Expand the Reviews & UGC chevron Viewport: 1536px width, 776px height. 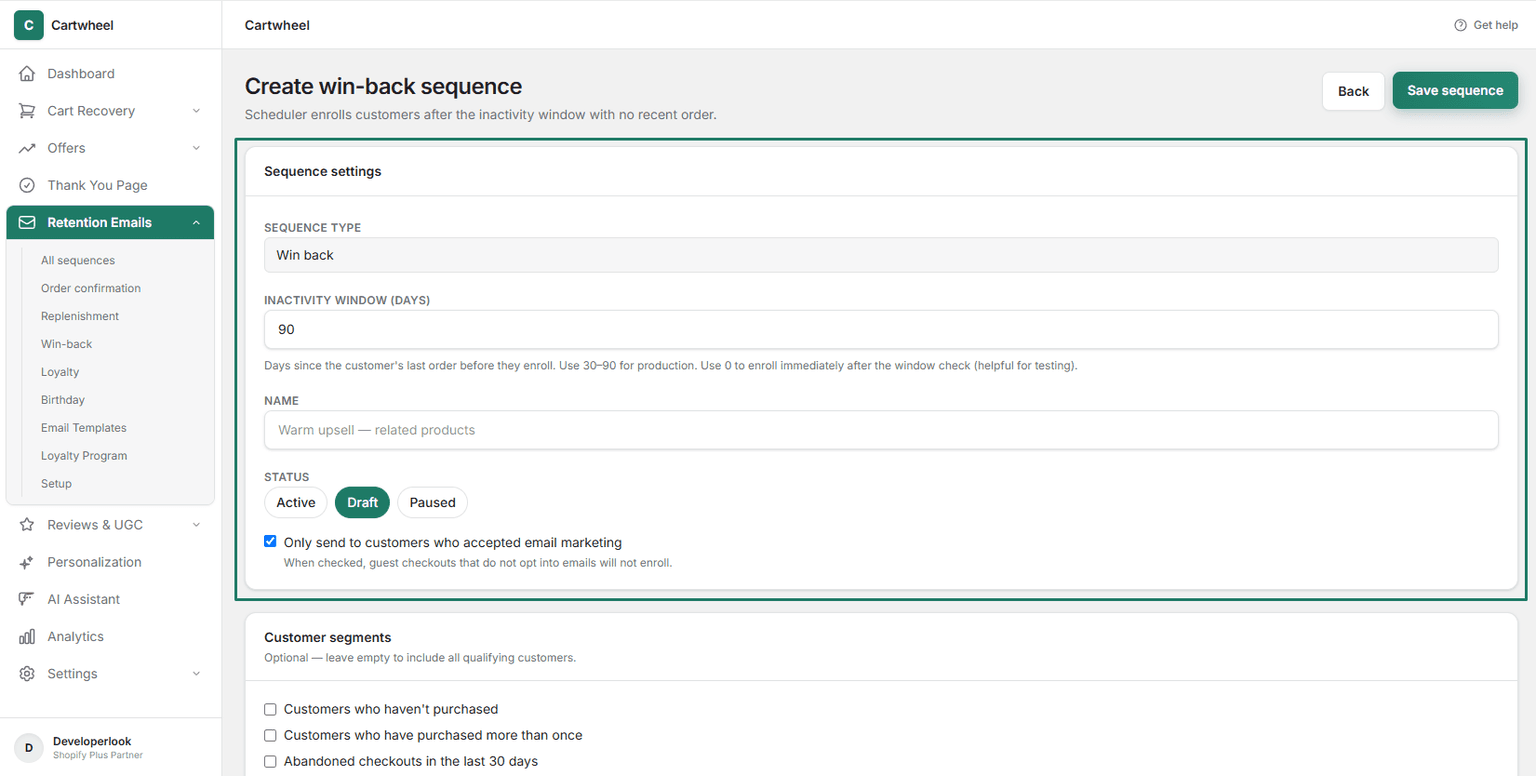pos(196,525)
